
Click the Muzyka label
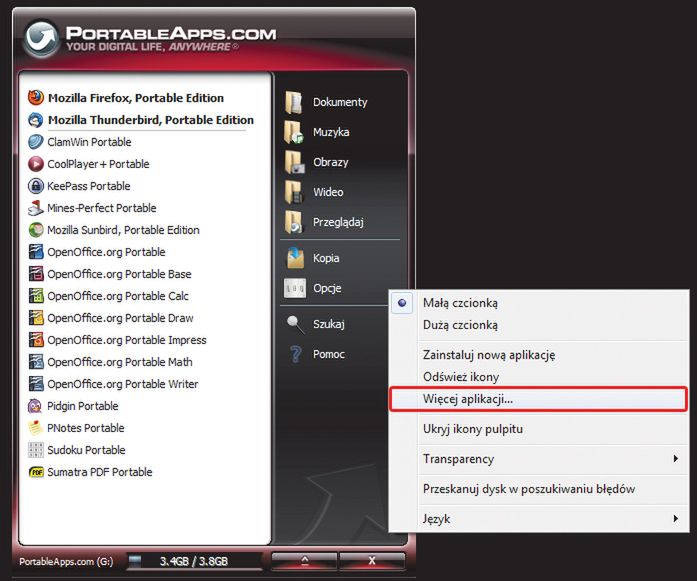[331, 132]
